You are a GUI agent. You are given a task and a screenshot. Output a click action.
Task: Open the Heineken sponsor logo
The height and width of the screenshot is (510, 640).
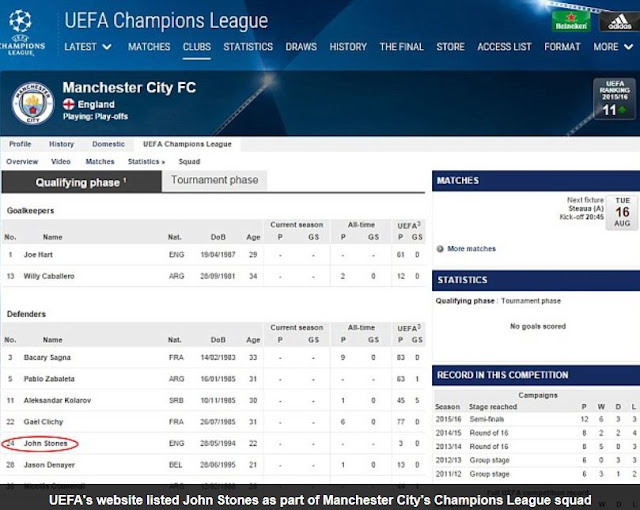[x=571, y=20]
